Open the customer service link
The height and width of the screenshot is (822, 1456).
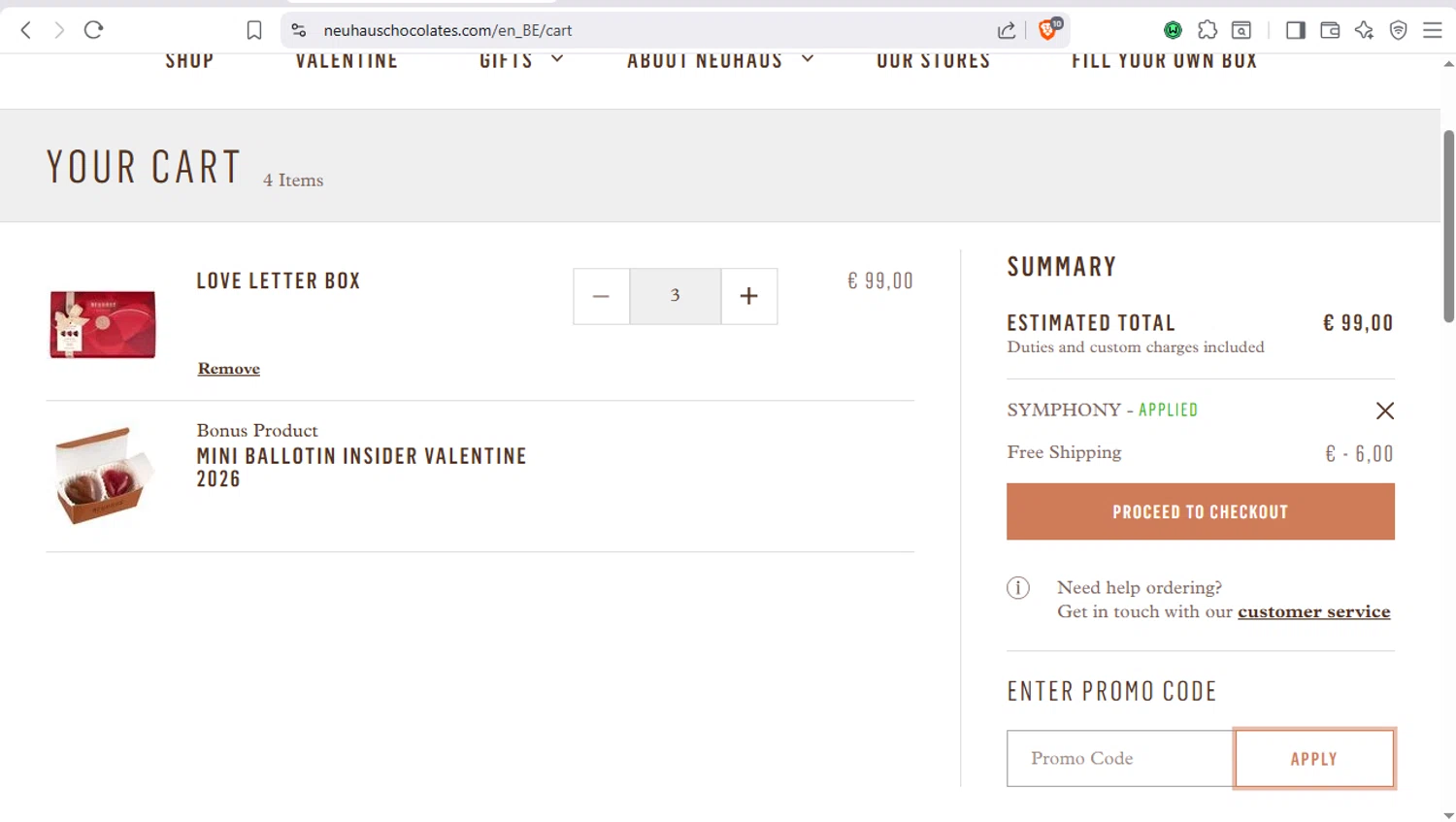click(x=1313, y=611)
